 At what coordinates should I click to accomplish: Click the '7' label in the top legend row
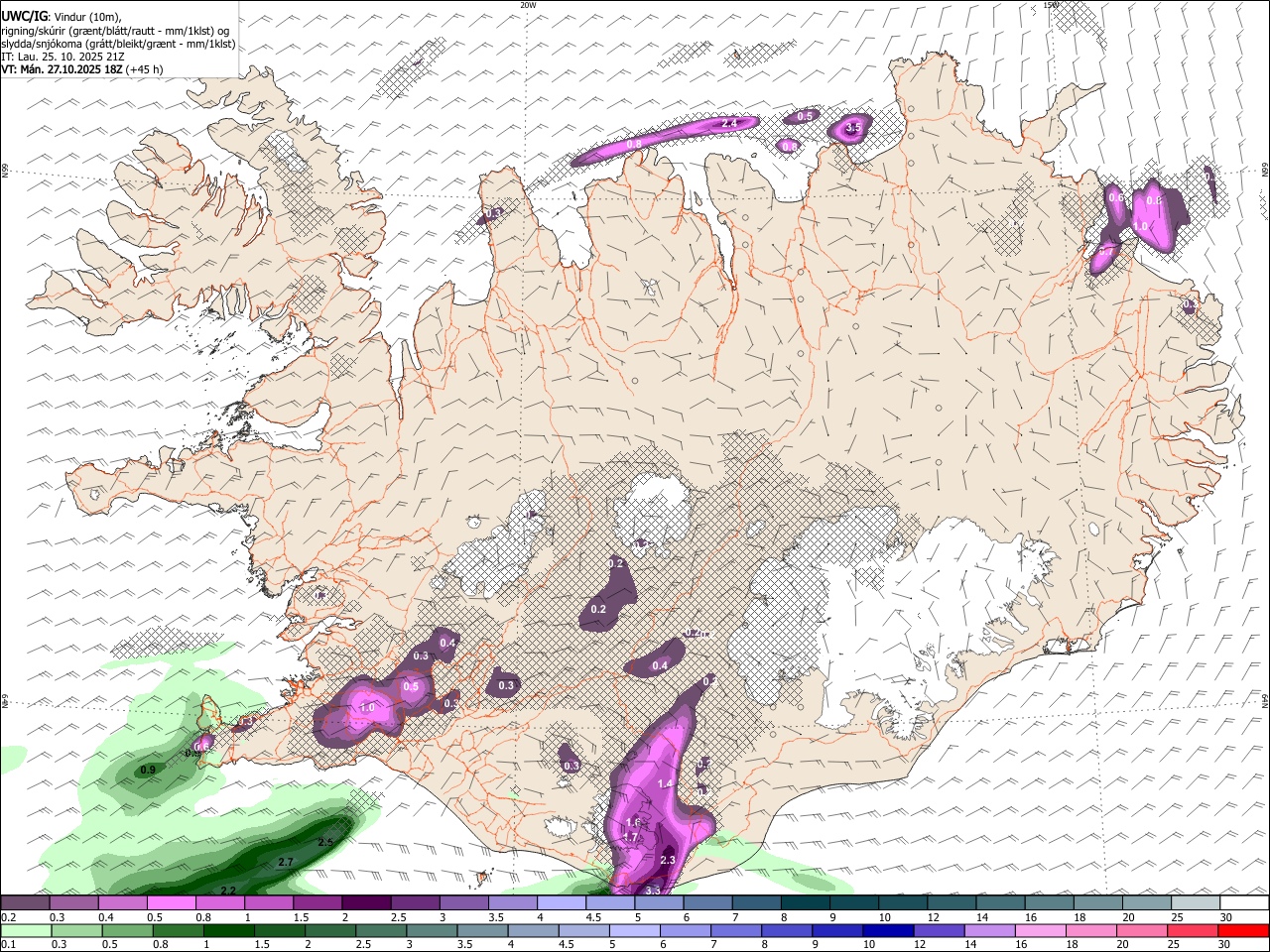coord(734,917)
